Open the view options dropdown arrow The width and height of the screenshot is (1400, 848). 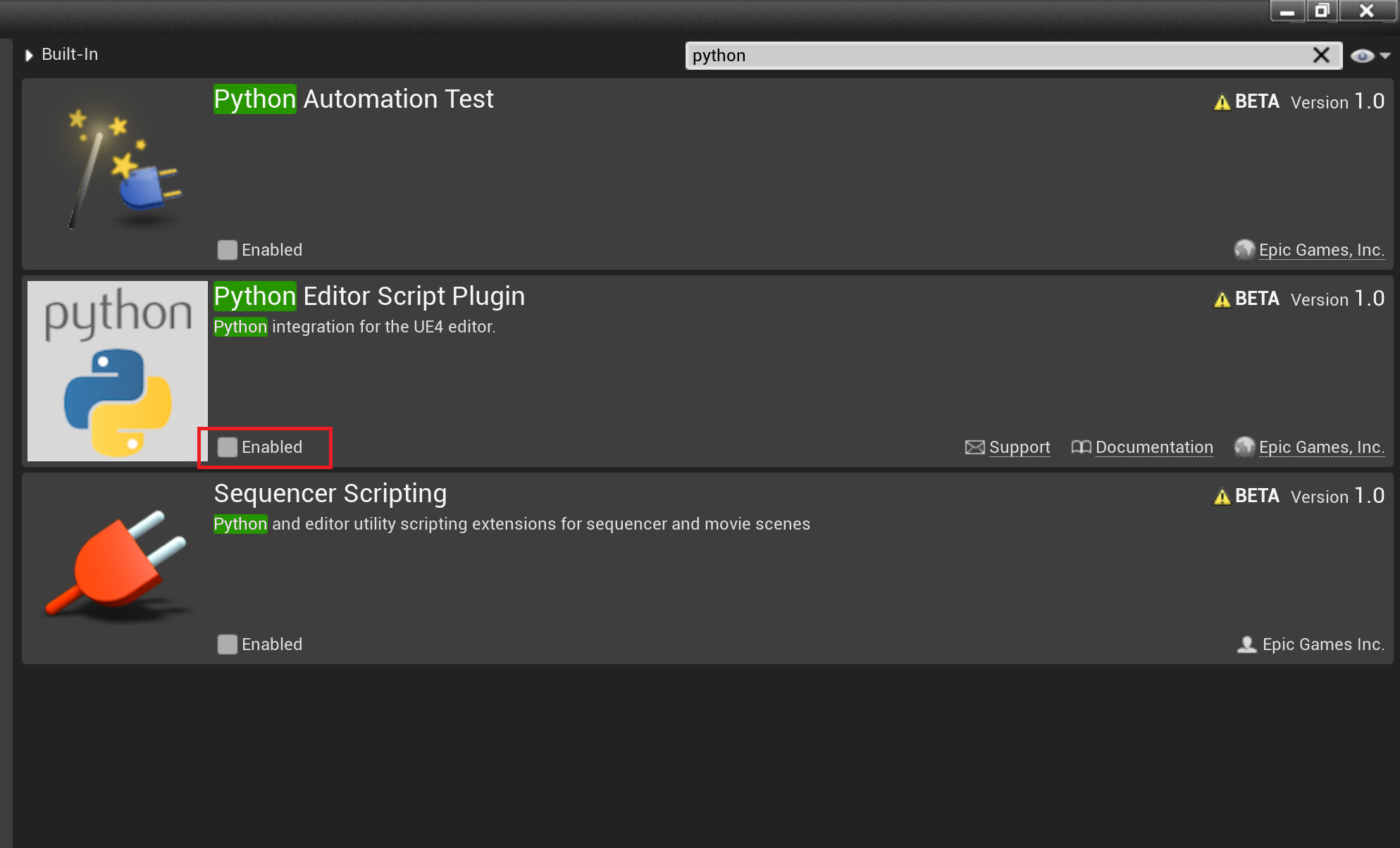coord(1385,56)
